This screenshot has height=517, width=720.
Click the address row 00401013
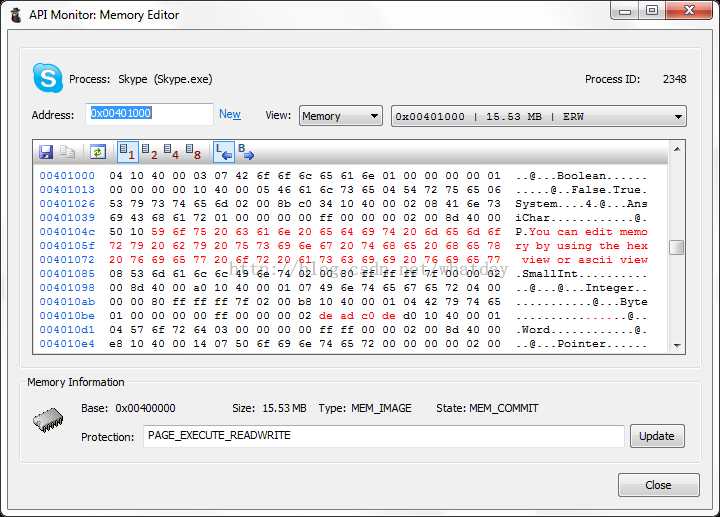click(67, 190)
